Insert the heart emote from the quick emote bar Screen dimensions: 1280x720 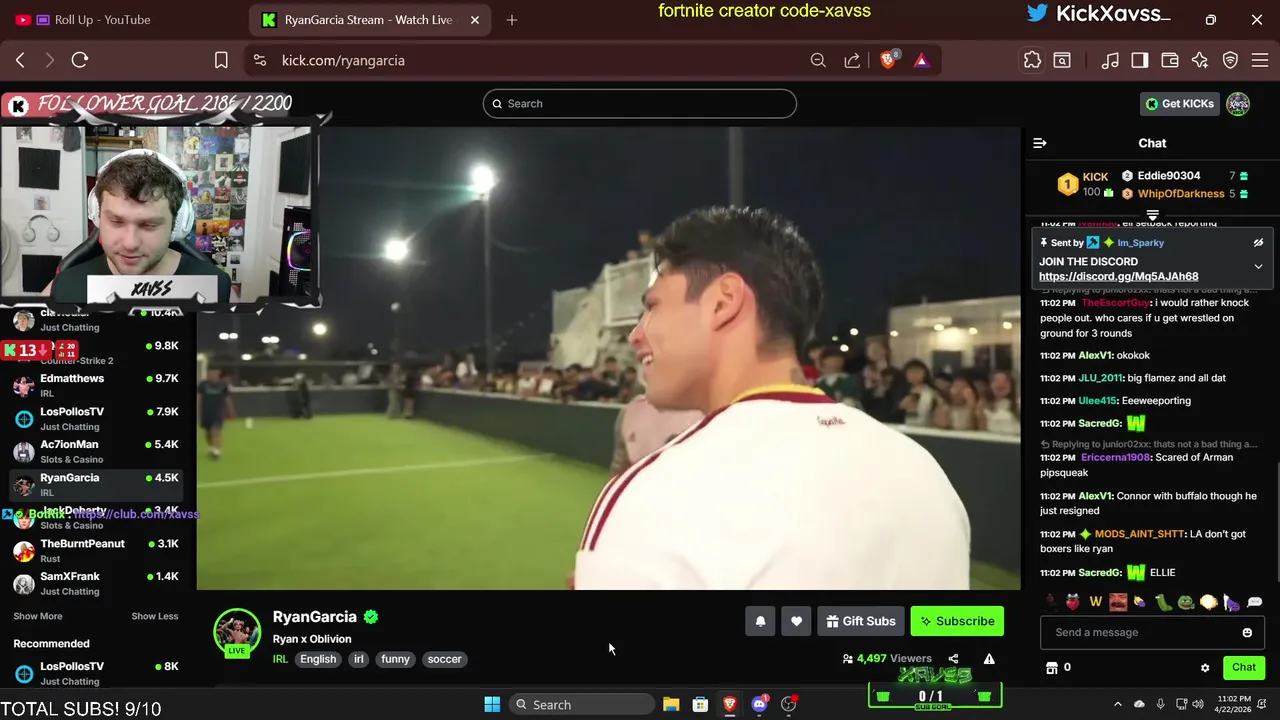click(1073, 601)
